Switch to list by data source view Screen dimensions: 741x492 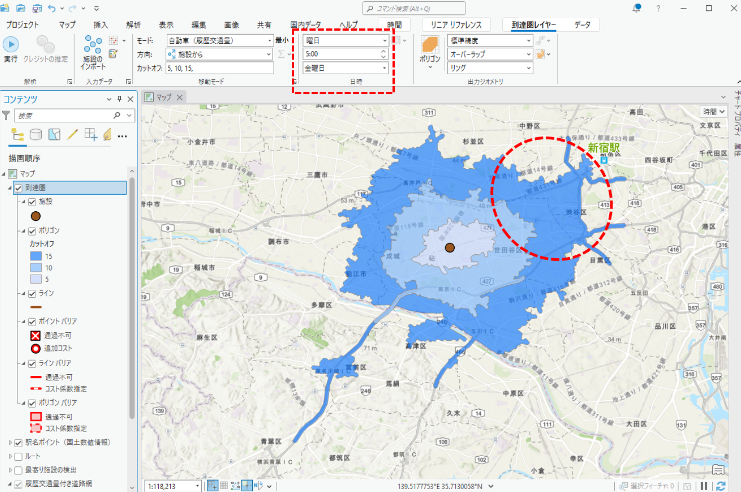pos(36,135)
